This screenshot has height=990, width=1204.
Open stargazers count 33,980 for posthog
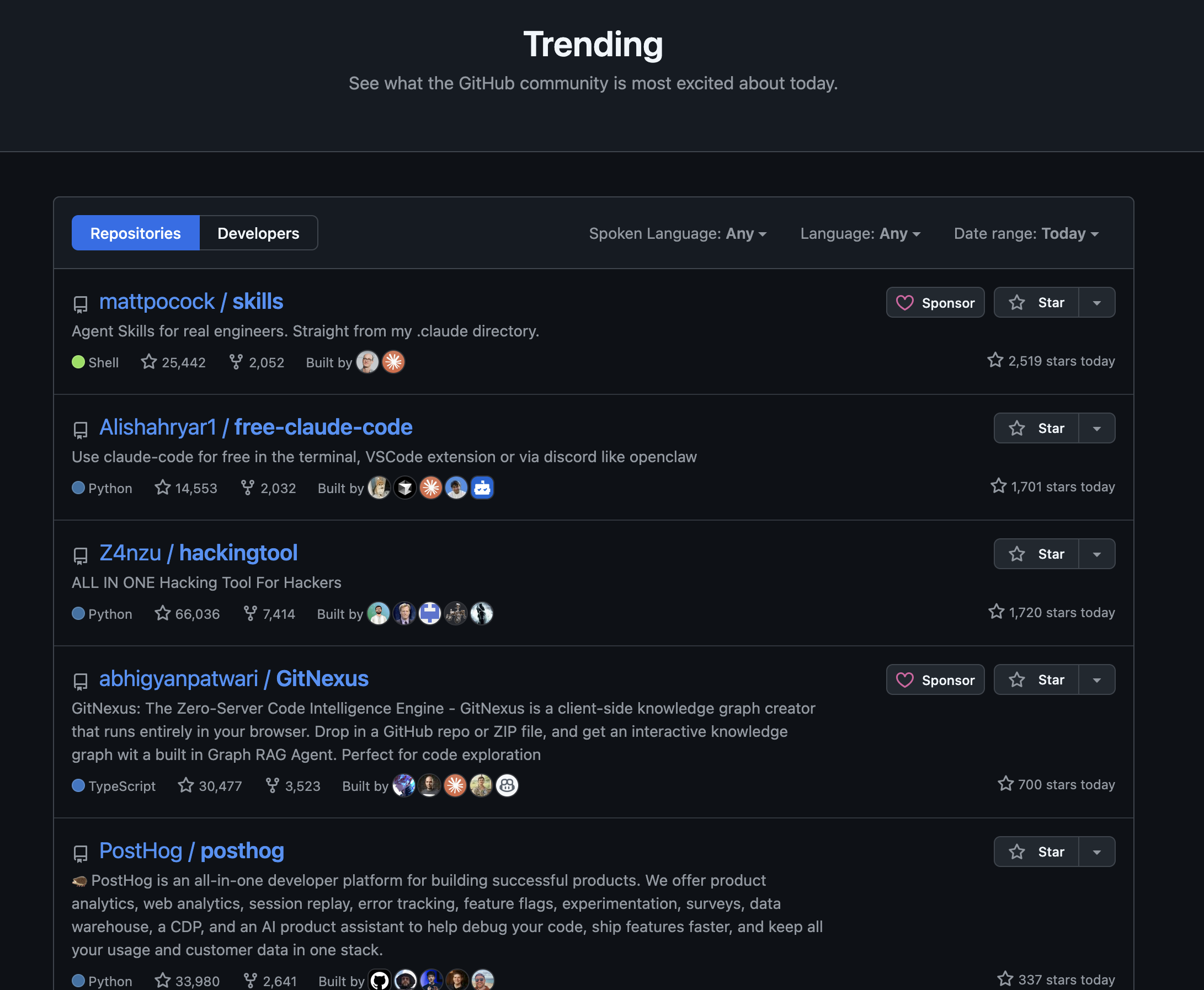187,981
